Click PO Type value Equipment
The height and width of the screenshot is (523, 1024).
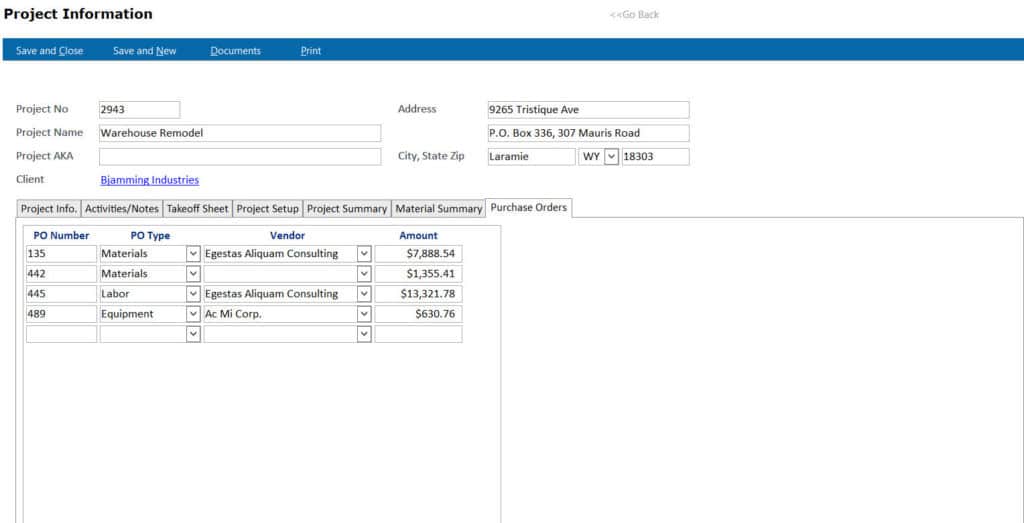point(143,314)
